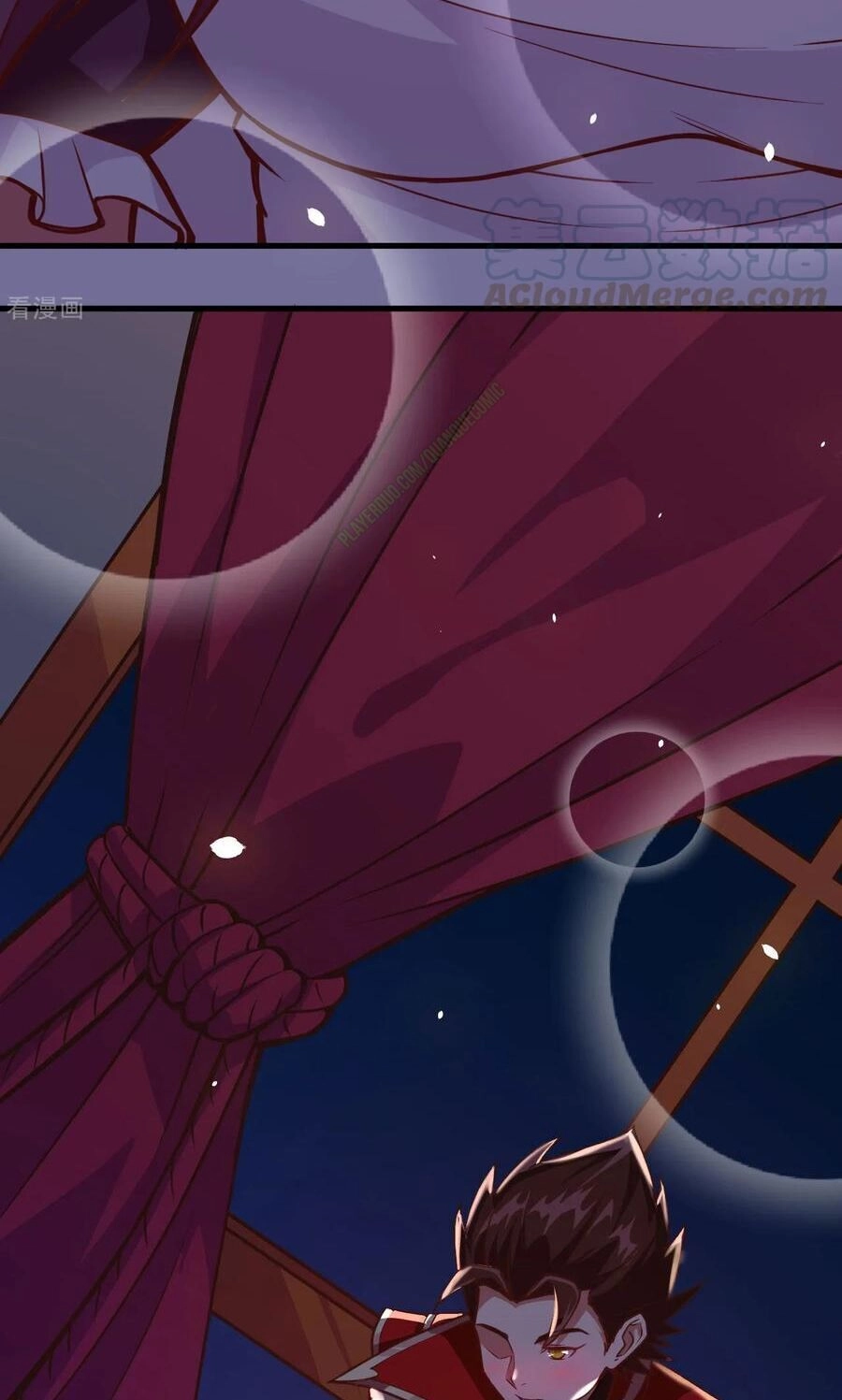Click the white petal on the top panel's right branch
Screen dimensions: 842x1400
[769, 152]
